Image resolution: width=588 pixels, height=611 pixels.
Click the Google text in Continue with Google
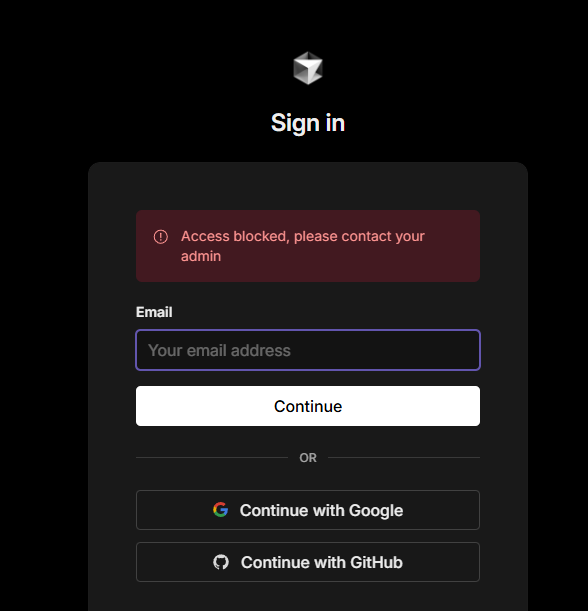[x=376, y=510]
